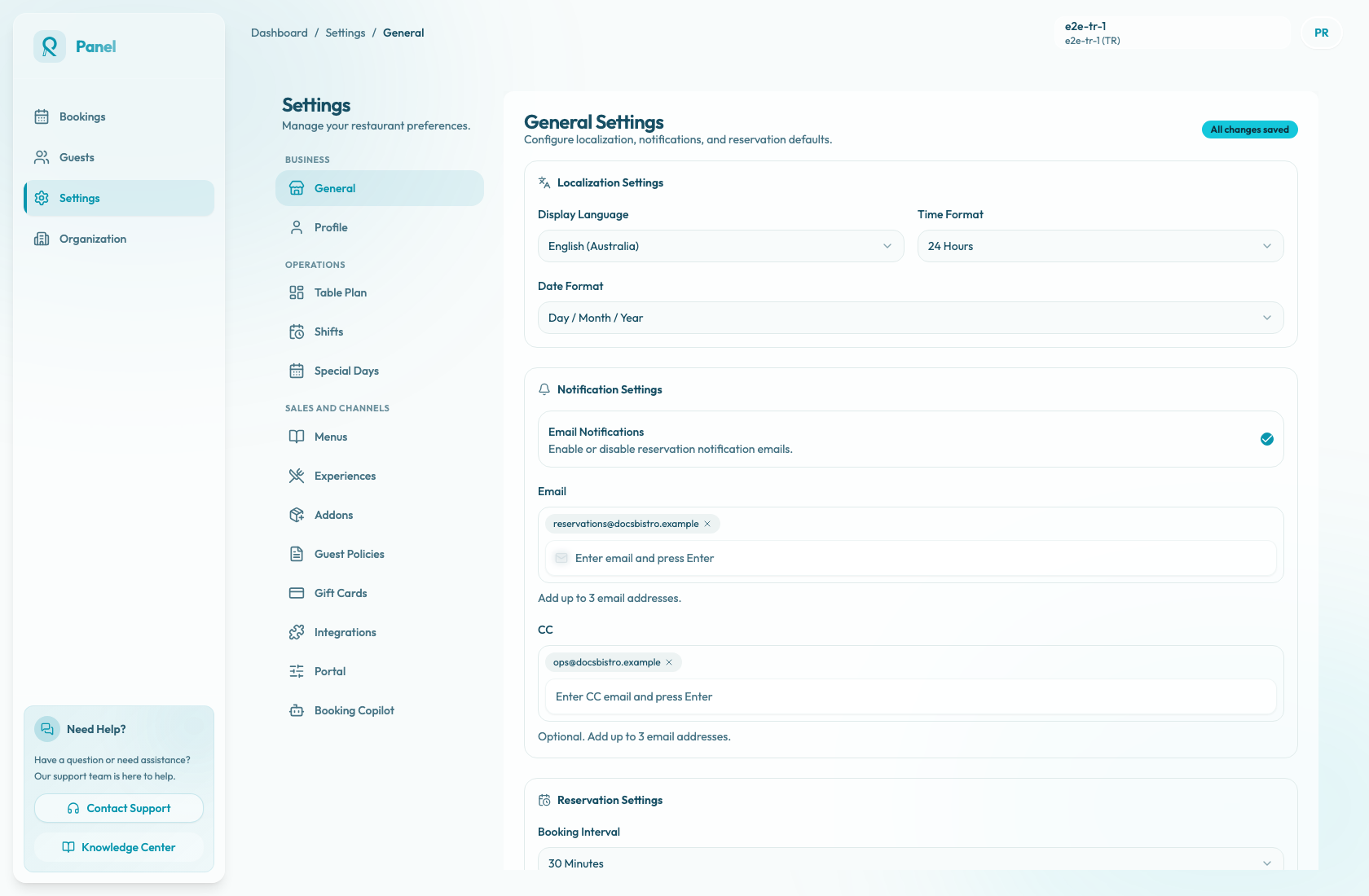Open the Display Language dropdown
This screenshot has height=896, width=1369.
[720, 246]
